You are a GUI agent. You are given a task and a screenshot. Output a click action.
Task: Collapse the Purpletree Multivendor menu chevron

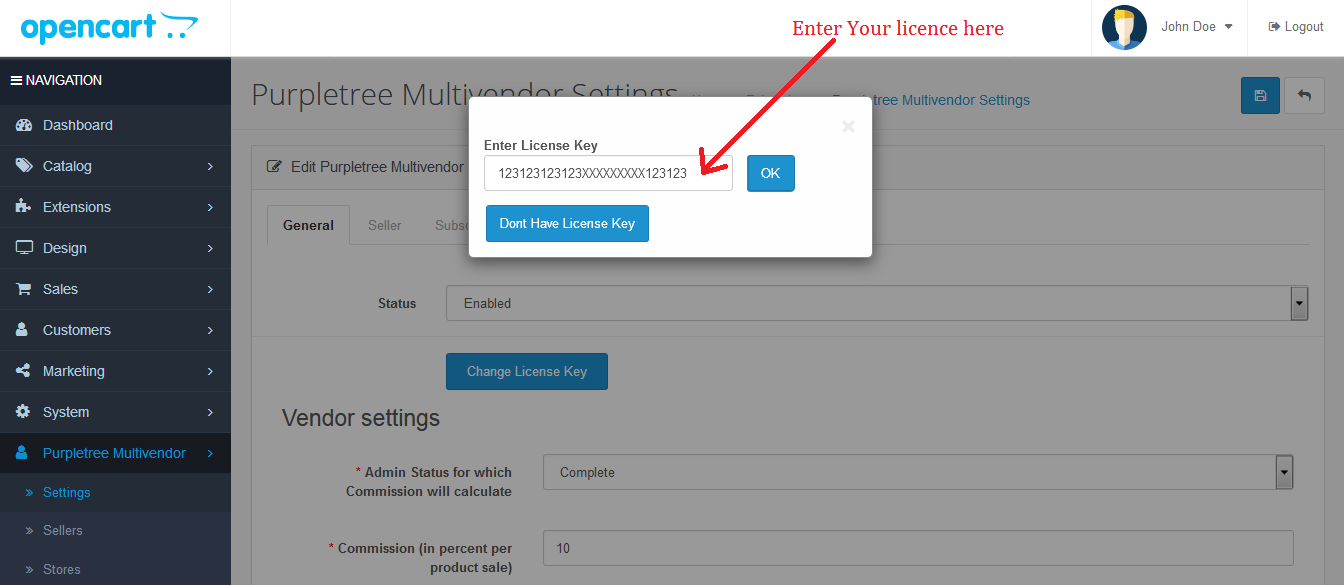pos(210,453)
